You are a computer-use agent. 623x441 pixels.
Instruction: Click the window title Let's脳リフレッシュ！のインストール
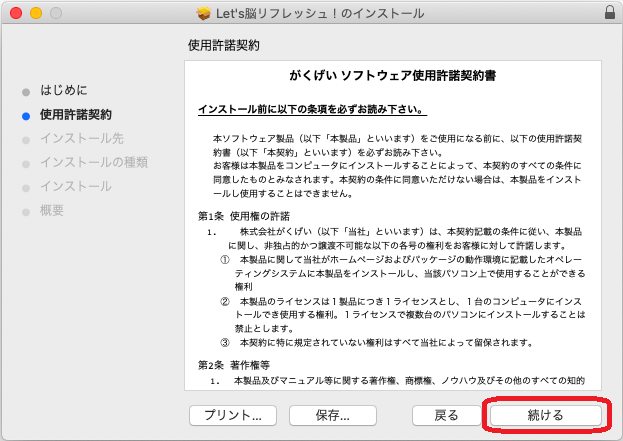[320, 14]
